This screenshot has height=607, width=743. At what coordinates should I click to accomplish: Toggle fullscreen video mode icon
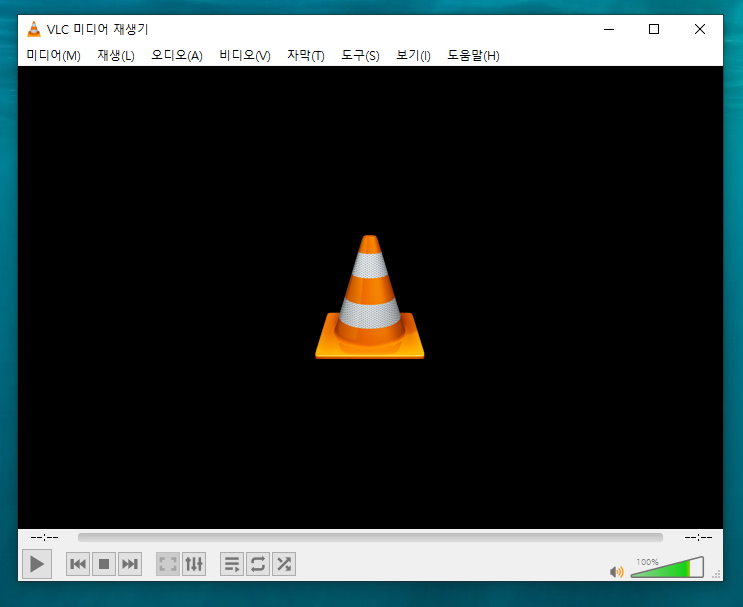click(168, 564)
